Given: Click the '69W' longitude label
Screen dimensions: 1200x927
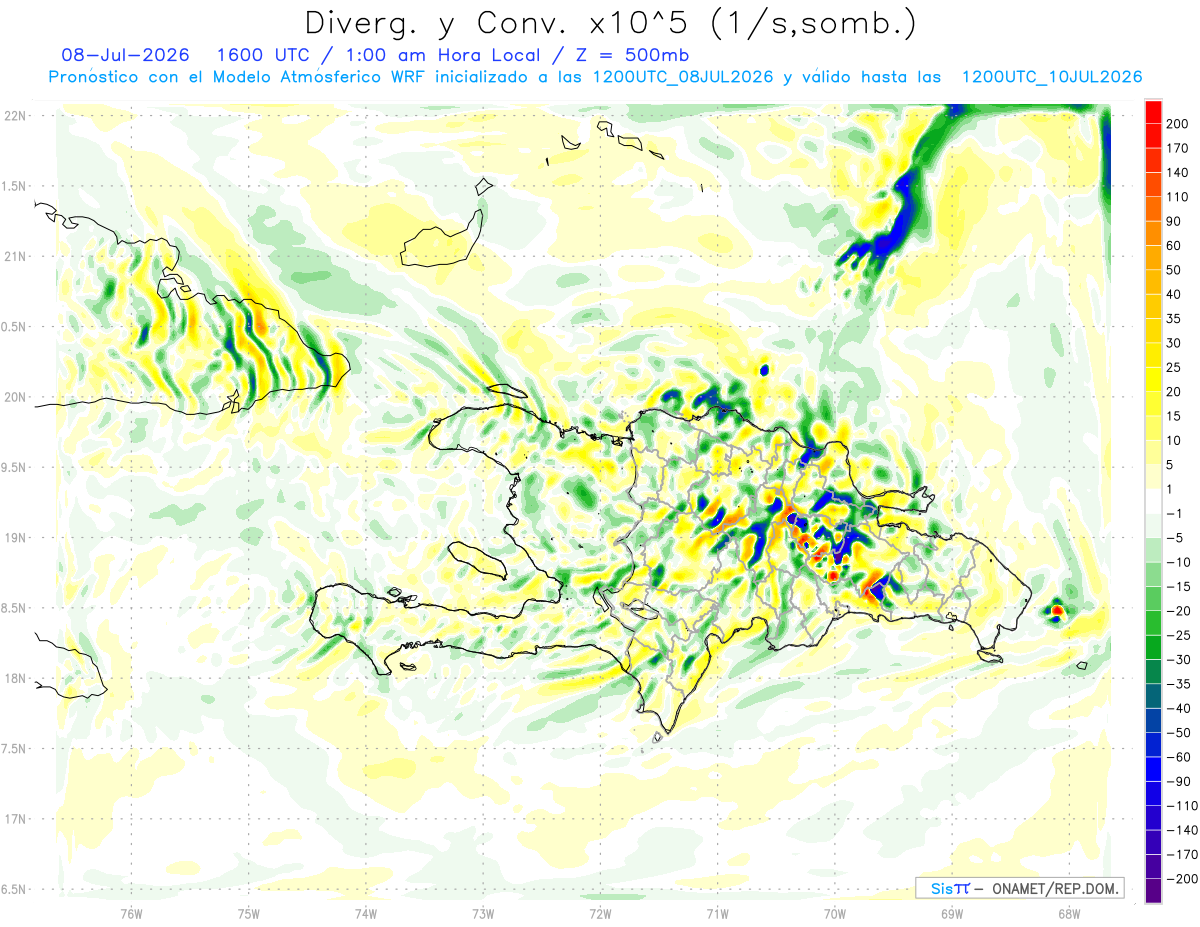Looking at the screenshot, I should [x=952, y=913].
